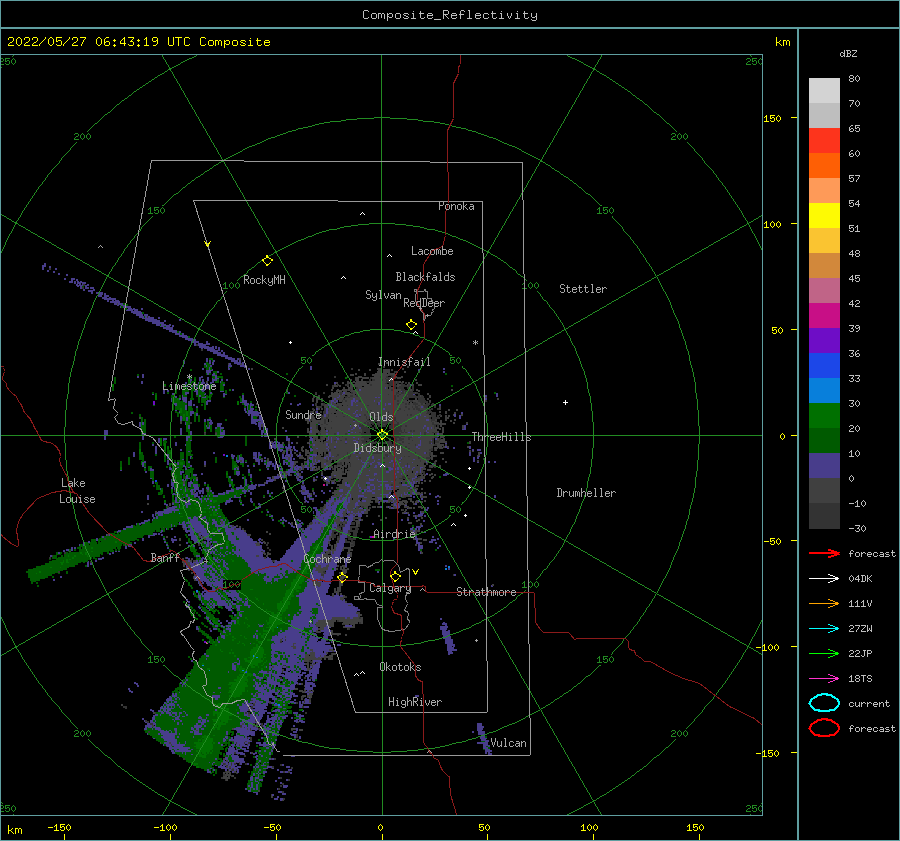Select the Banff label

(165, 557)
